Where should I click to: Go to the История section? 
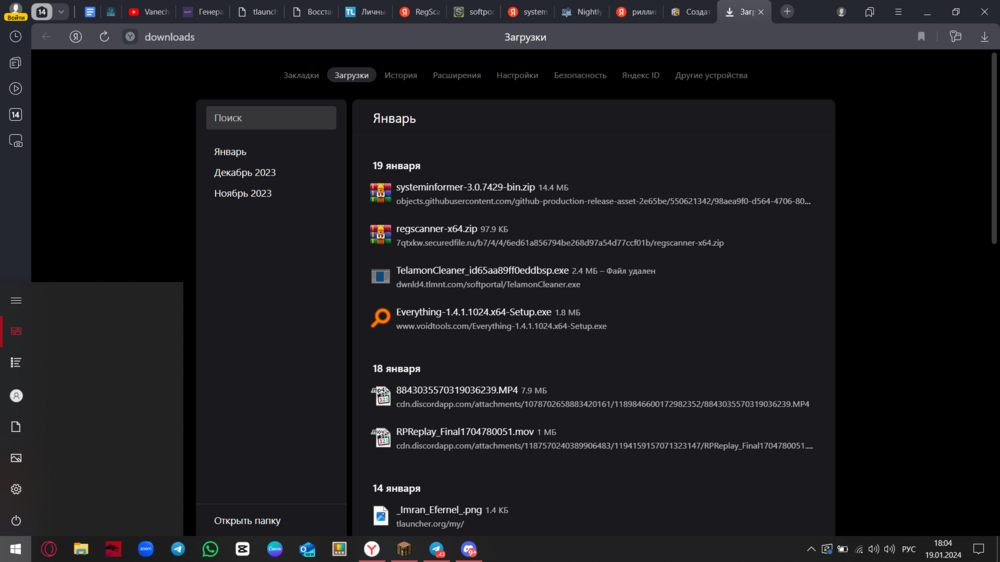(x=401, y=75)
